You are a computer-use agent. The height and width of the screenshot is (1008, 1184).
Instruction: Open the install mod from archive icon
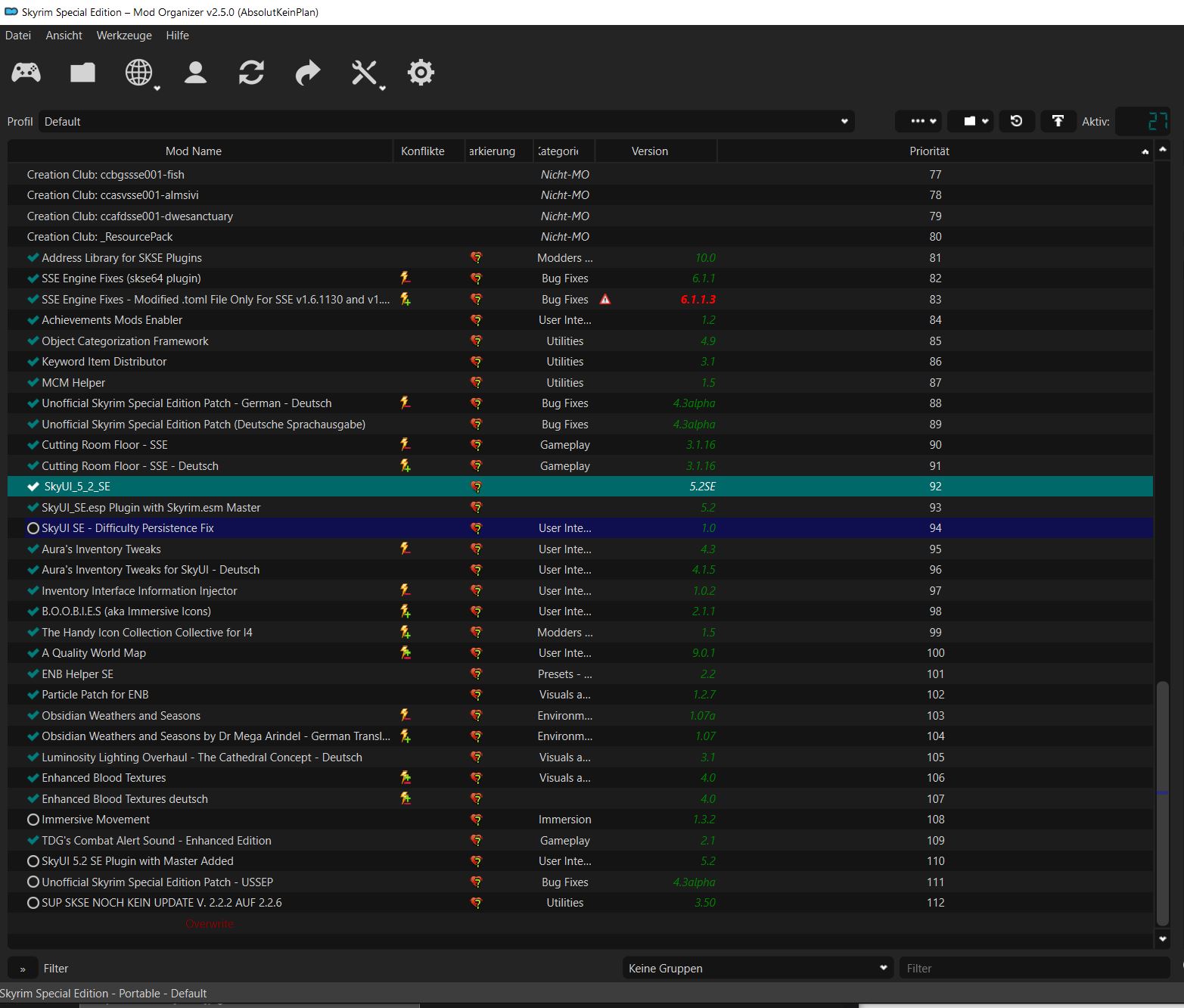[82, 73]
